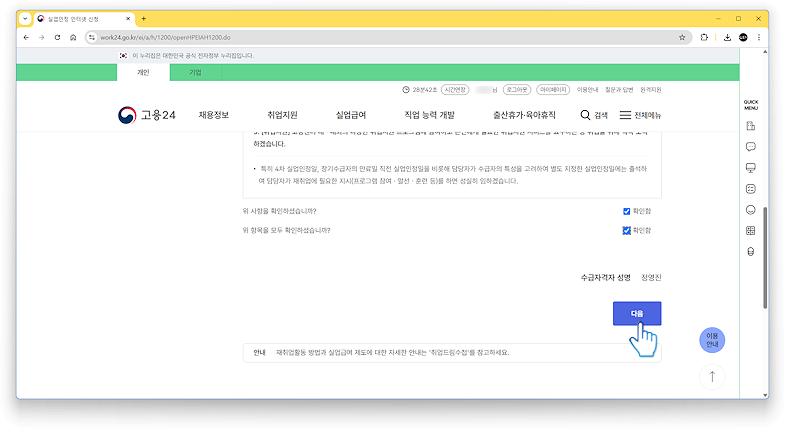Open the document icon in Quick Menu

pos(750,126)
